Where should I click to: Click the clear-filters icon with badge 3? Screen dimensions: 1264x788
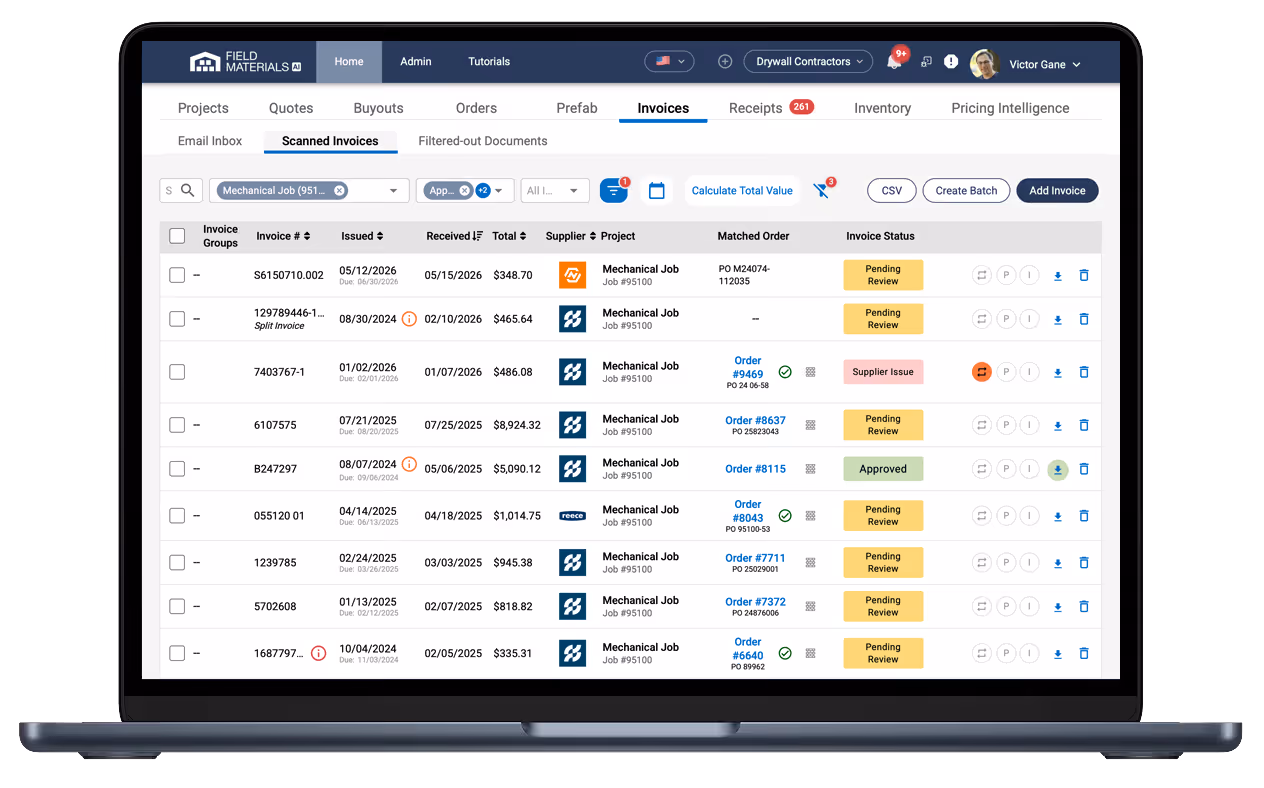pyautogui.click(x=822, y=190)
